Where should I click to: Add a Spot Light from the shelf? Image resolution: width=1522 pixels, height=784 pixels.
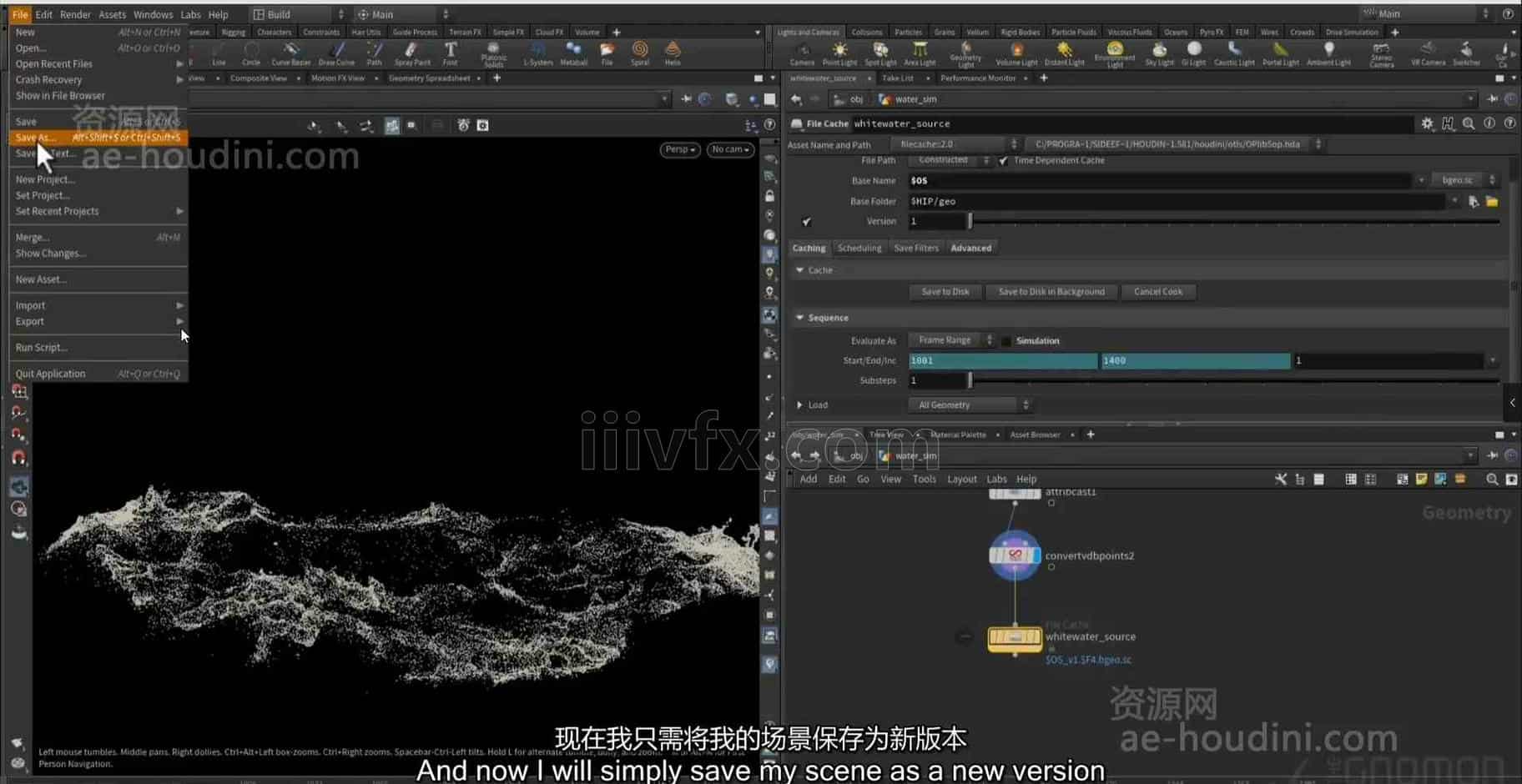tap(880, 53)
